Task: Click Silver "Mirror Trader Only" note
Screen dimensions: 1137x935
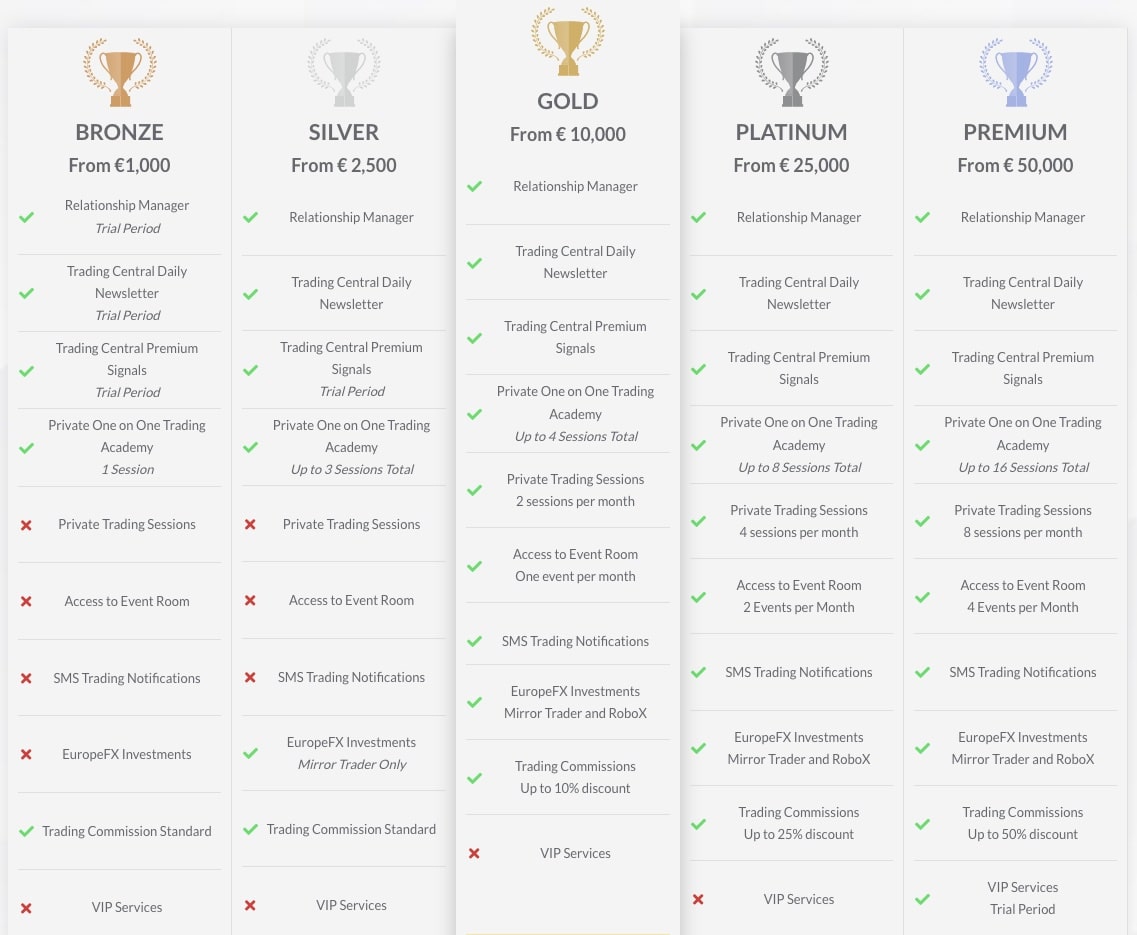Action: tap(352, 764)
